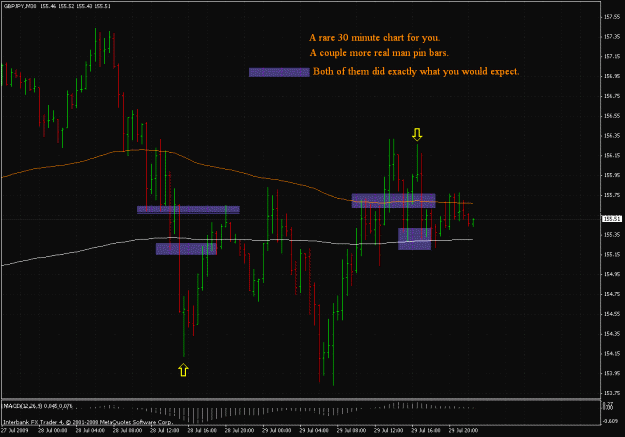Screen dimensions: 625x437
Task: Click the 154.35 price axis label
Action: [x=612, y=334]
